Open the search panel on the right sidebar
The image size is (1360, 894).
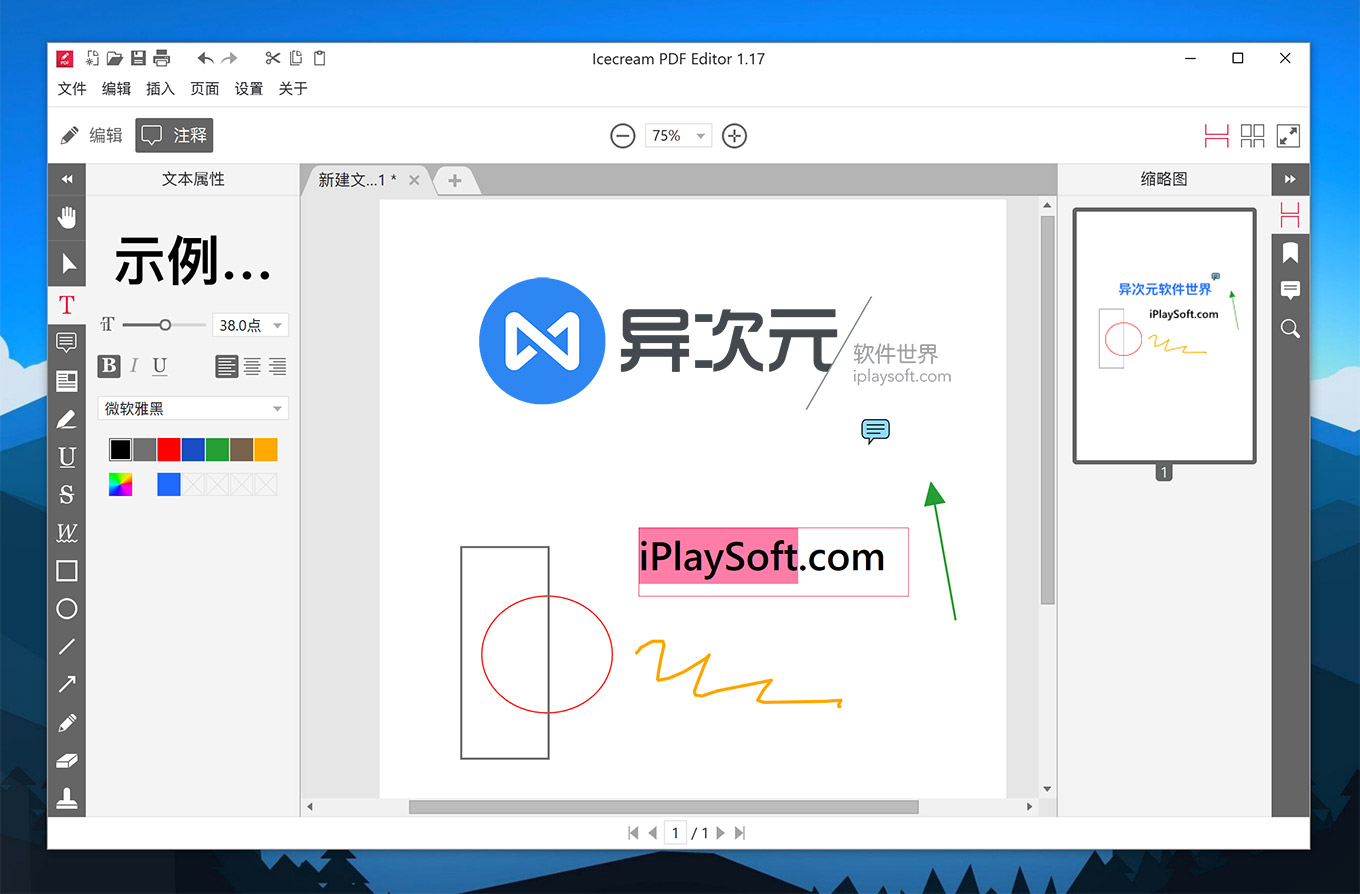[1290, 328]
